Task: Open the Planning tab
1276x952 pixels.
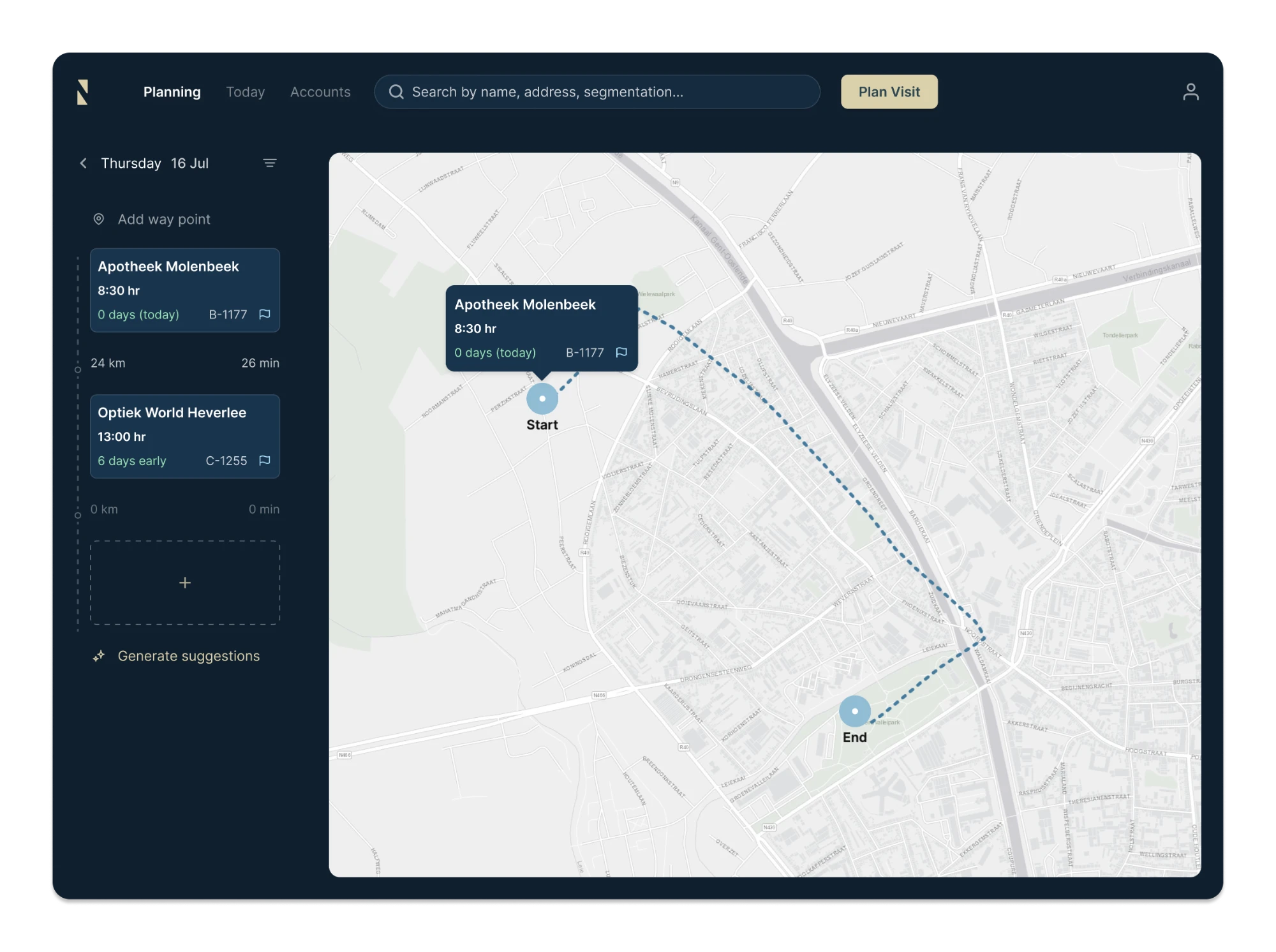Action: 172,92
